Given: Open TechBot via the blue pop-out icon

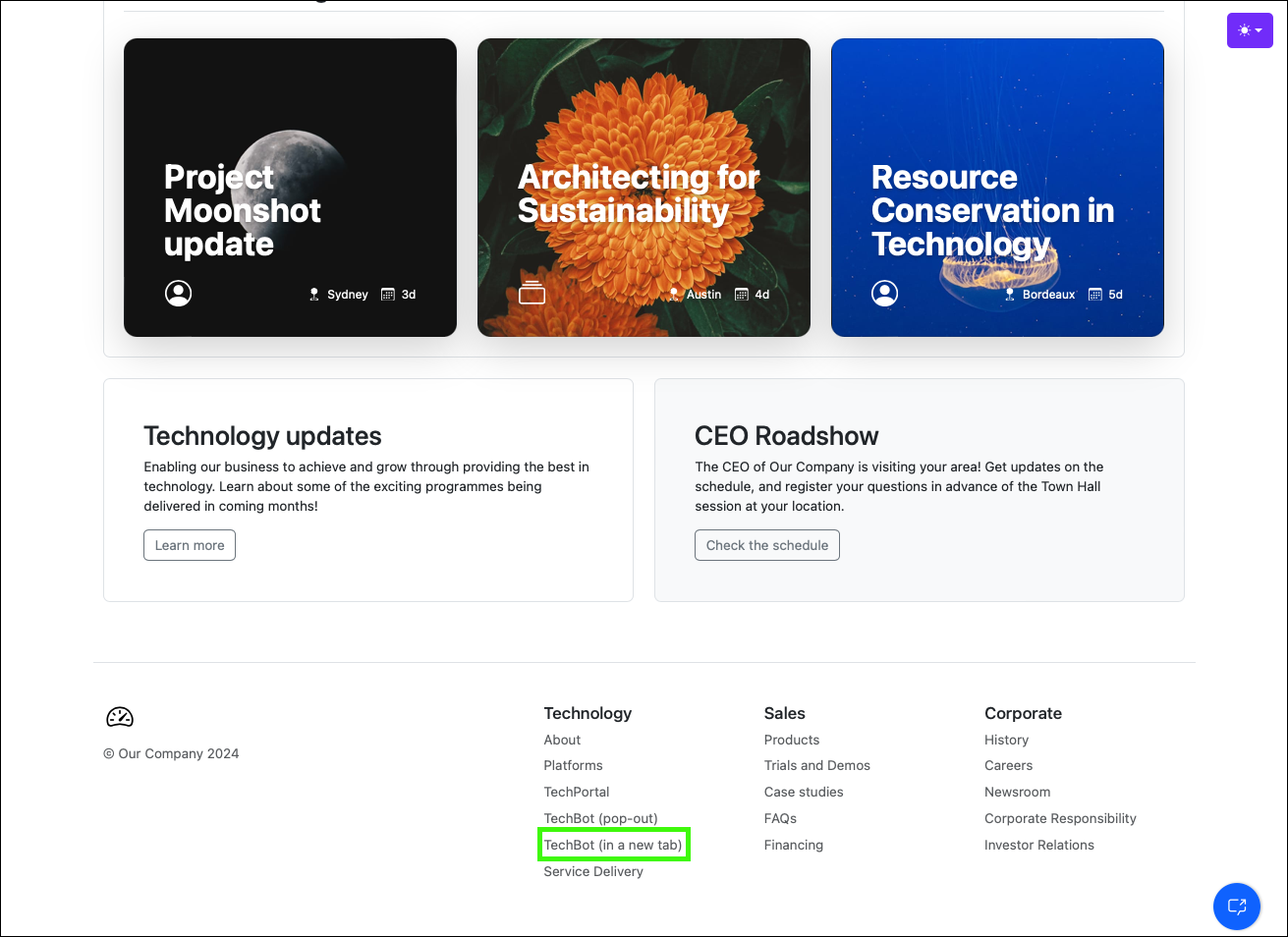Looking at the screenshot, I should [x=1236, y=906].
